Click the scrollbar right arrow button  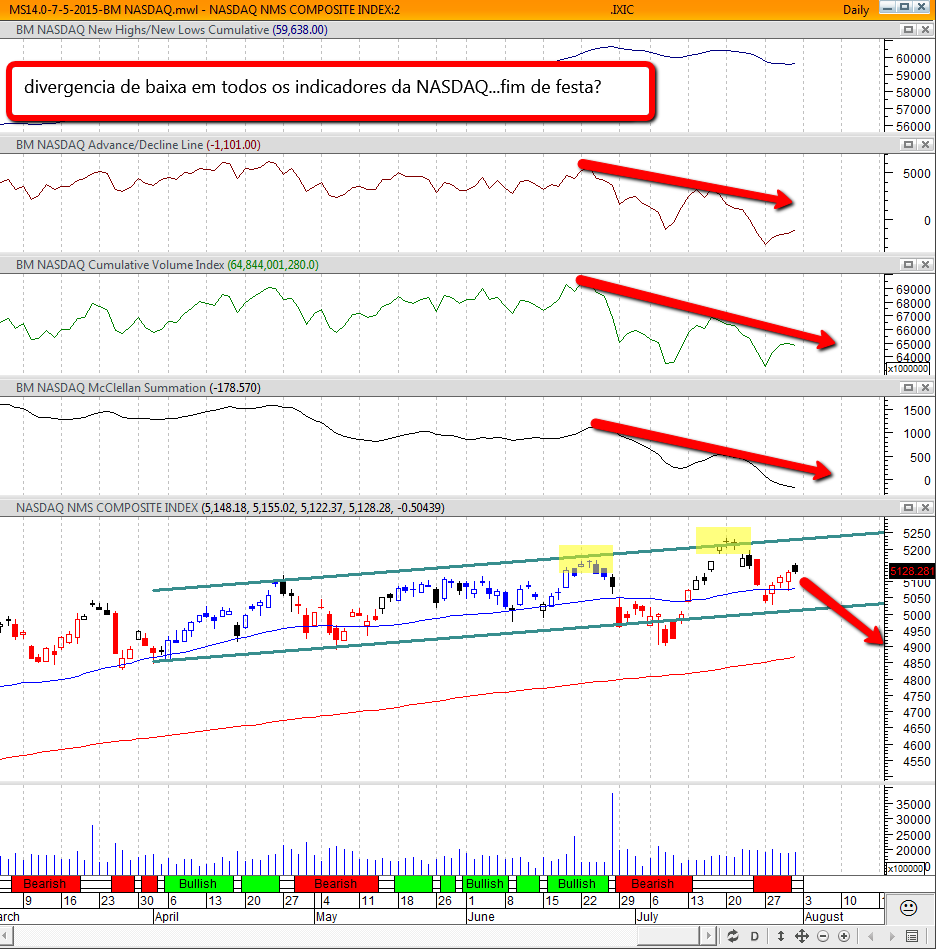point(709,936)
